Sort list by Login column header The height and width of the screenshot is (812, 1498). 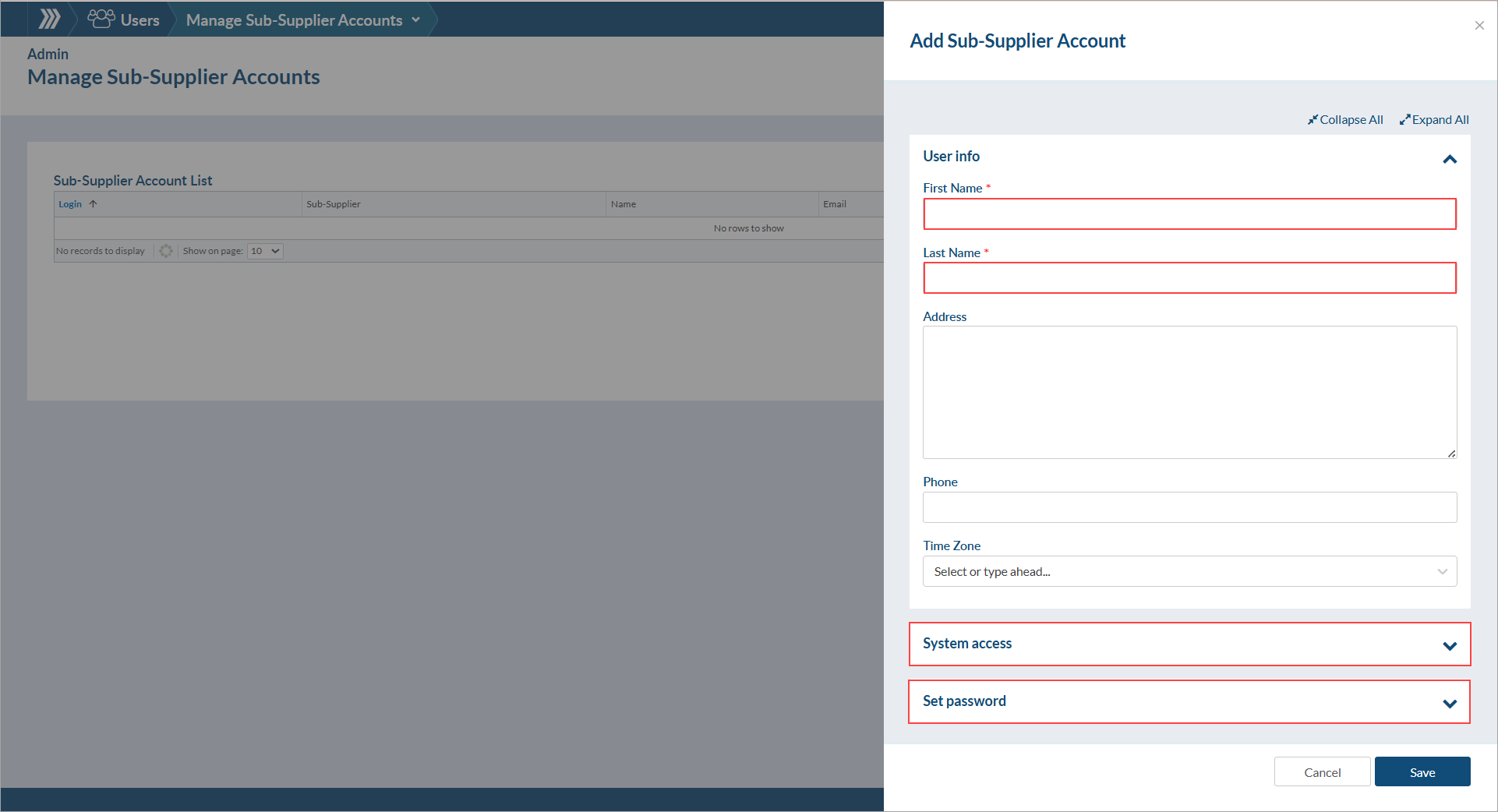(x=70, y=204)
